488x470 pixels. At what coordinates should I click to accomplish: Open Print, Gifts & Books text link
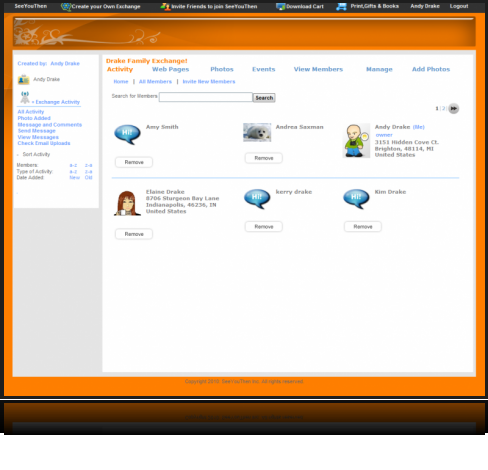click(374, 6)
